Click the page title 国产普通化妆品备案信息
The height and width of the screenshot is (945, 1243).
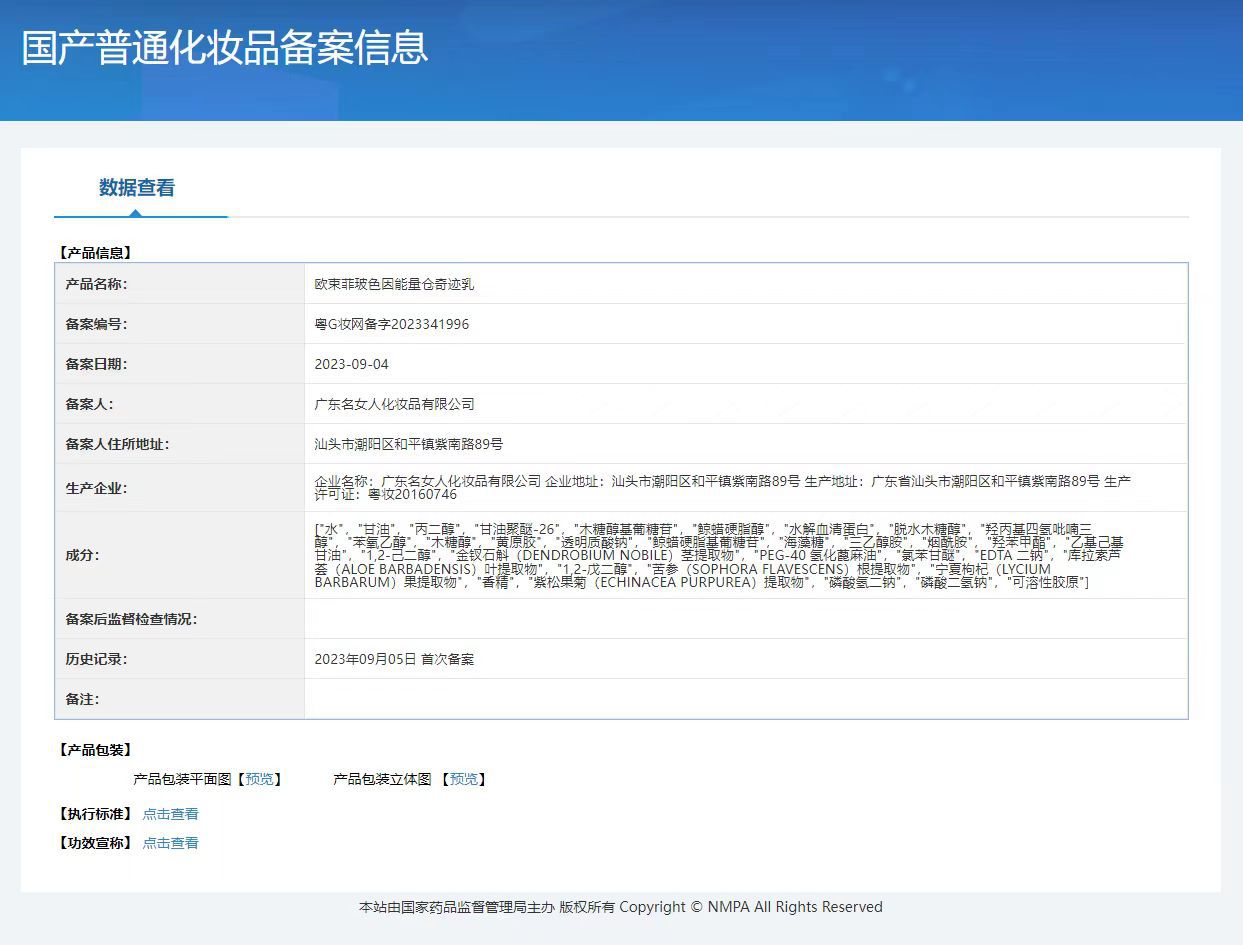[x=225, y=47]
